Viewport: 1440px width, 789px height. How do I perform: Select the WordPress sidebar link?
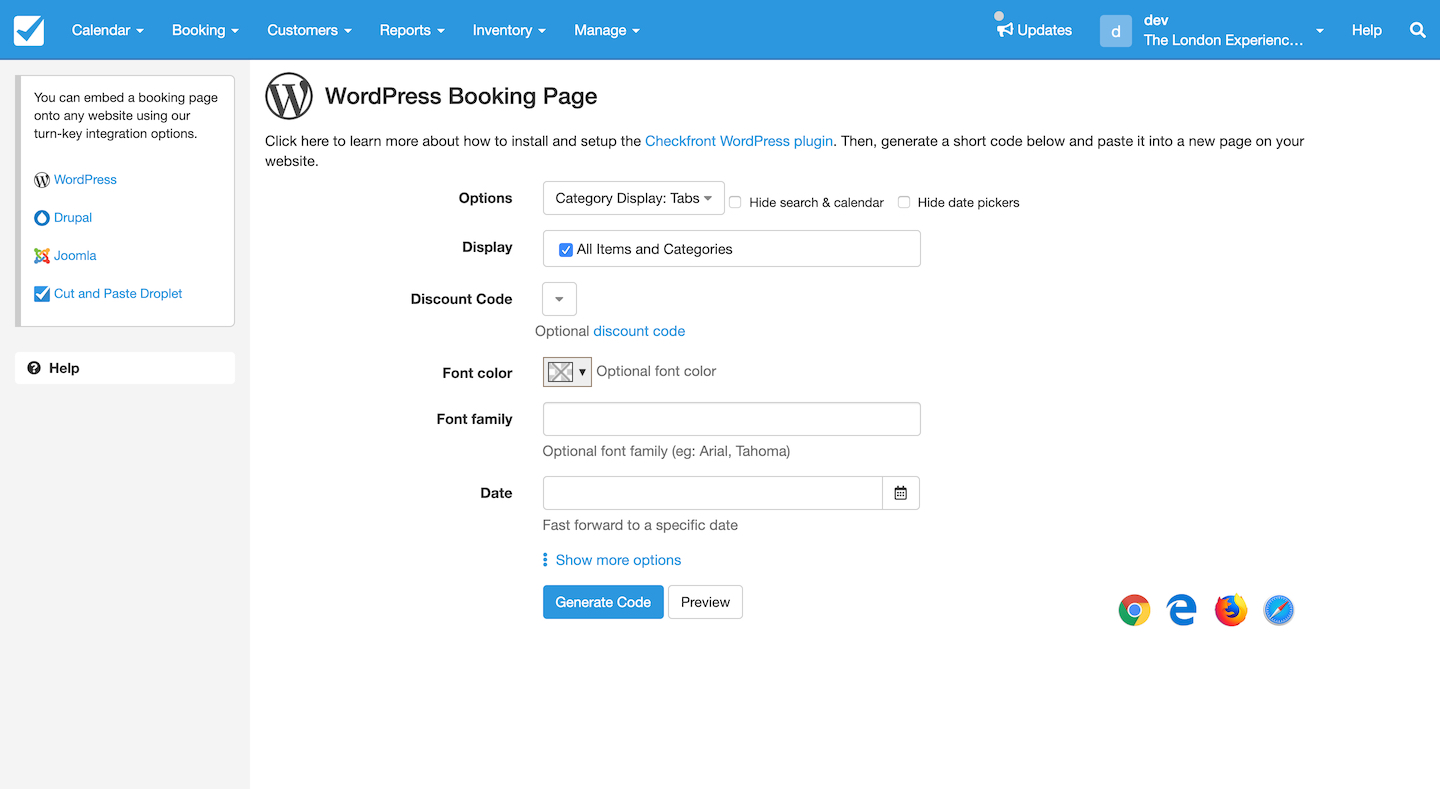point(85,180)
